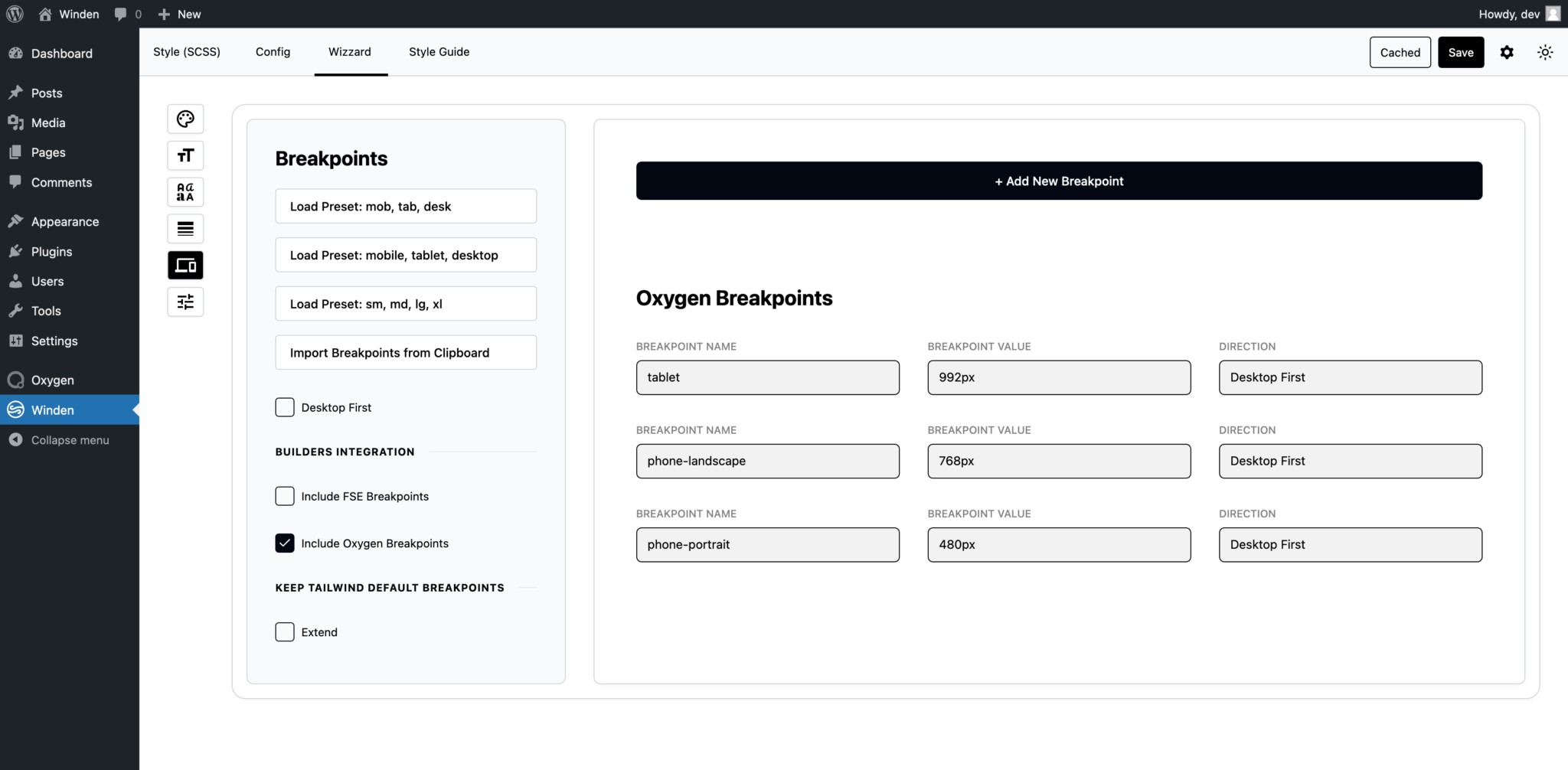The height and width of the screenshot is (770, 1568).
Task: Open Users in the sidebar
Action: click(70, 281)
